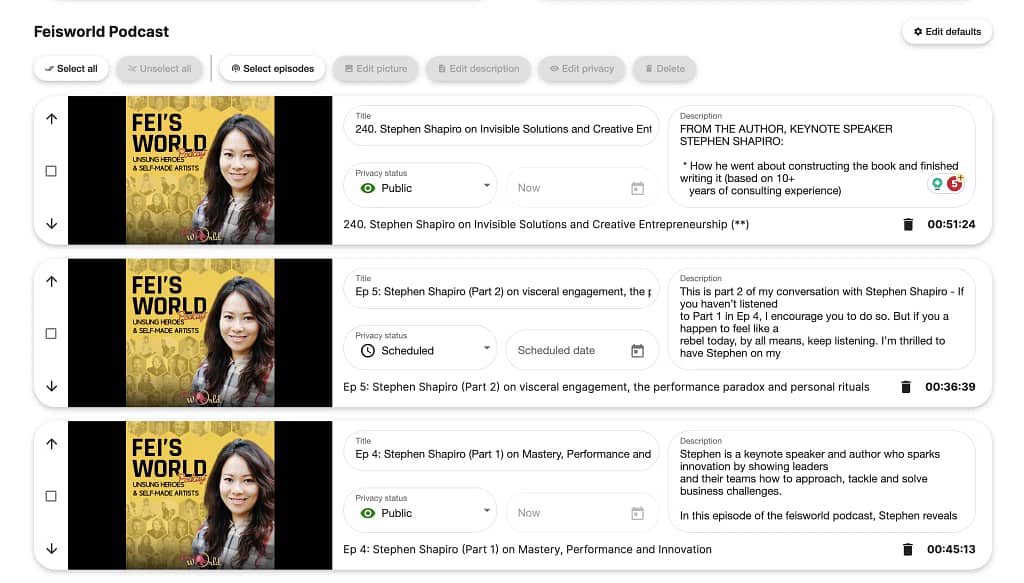Move episode 240 up with arrow

click(x=52, y=118)
